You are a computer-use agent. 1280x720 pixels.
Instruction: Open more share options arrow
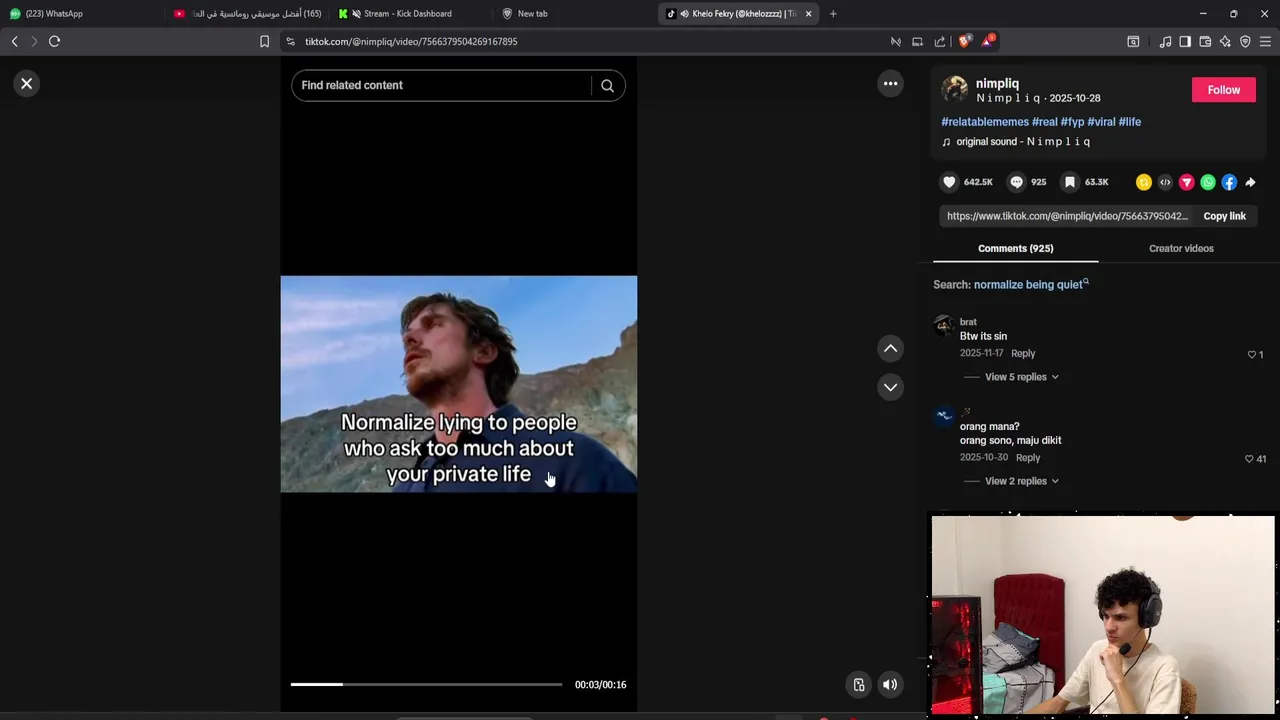point(1250,182)
